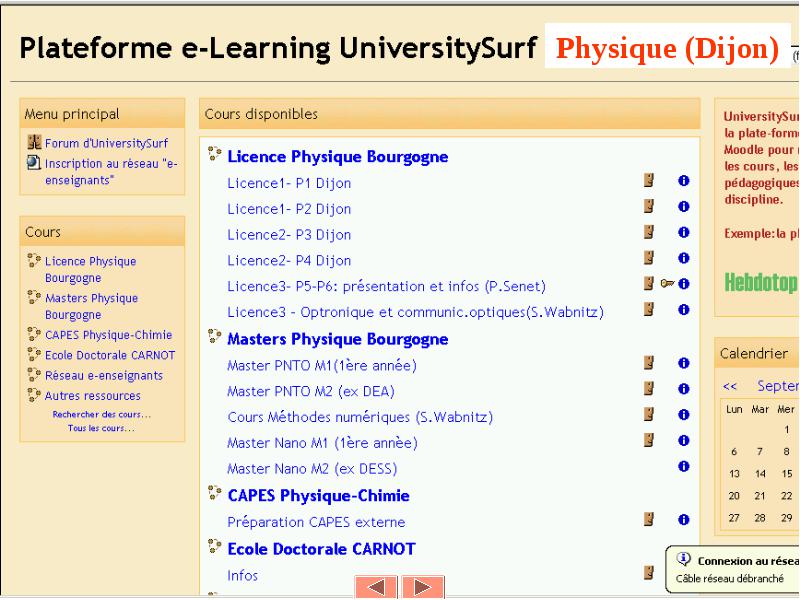The width and height of the screenshot is (800, 600).
Task: Select day 14 in the Calendrier
Action: pos(760,474)
